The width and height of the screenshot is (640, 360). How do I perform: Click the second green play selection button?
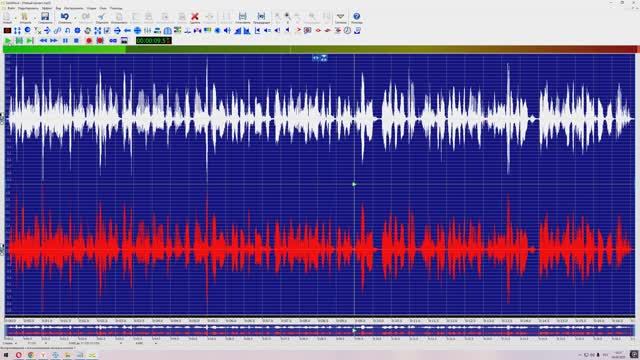click(x=19, y=41)
